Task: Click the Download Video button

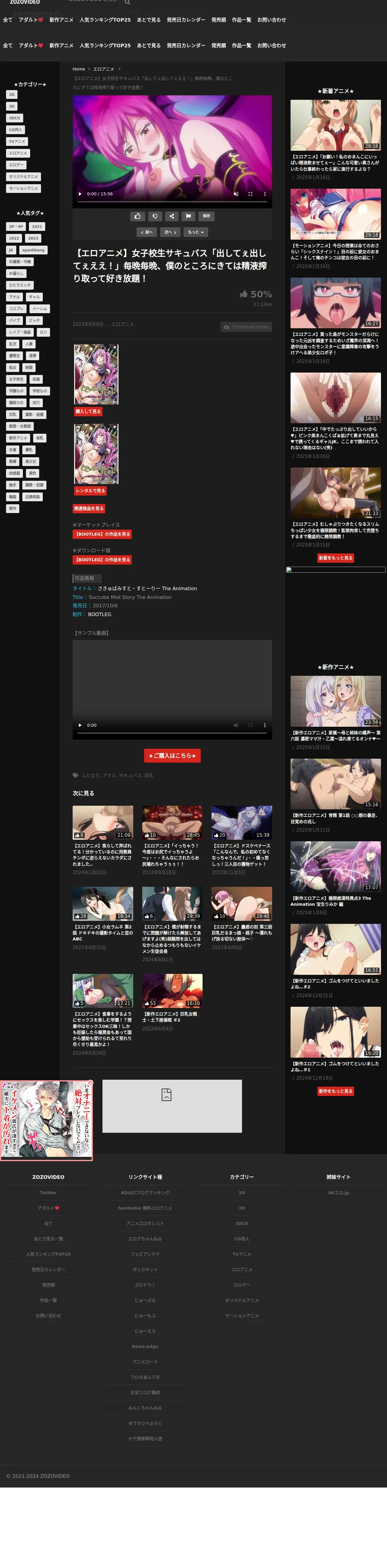Action: [246, 327]
